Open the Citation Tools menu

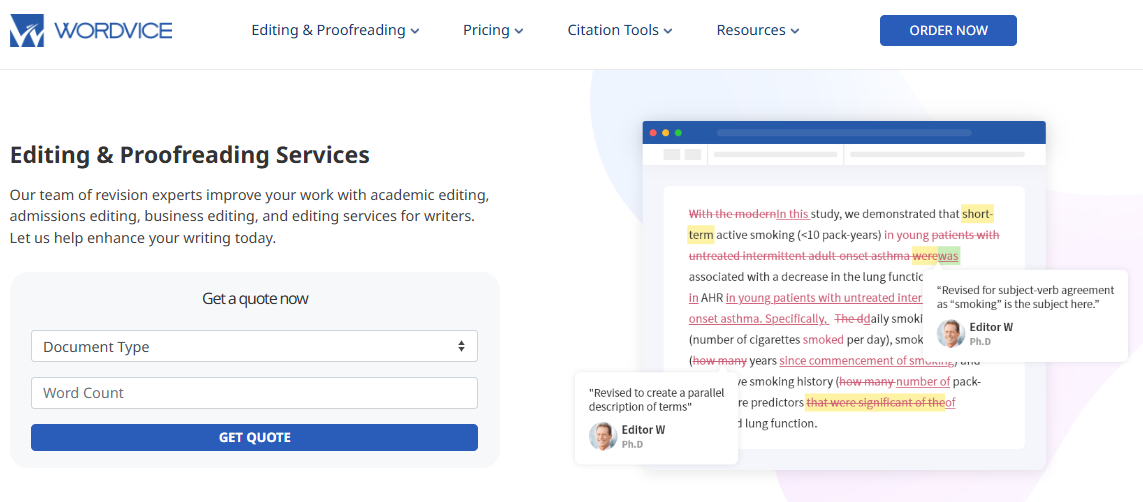[x=620, y=31]
